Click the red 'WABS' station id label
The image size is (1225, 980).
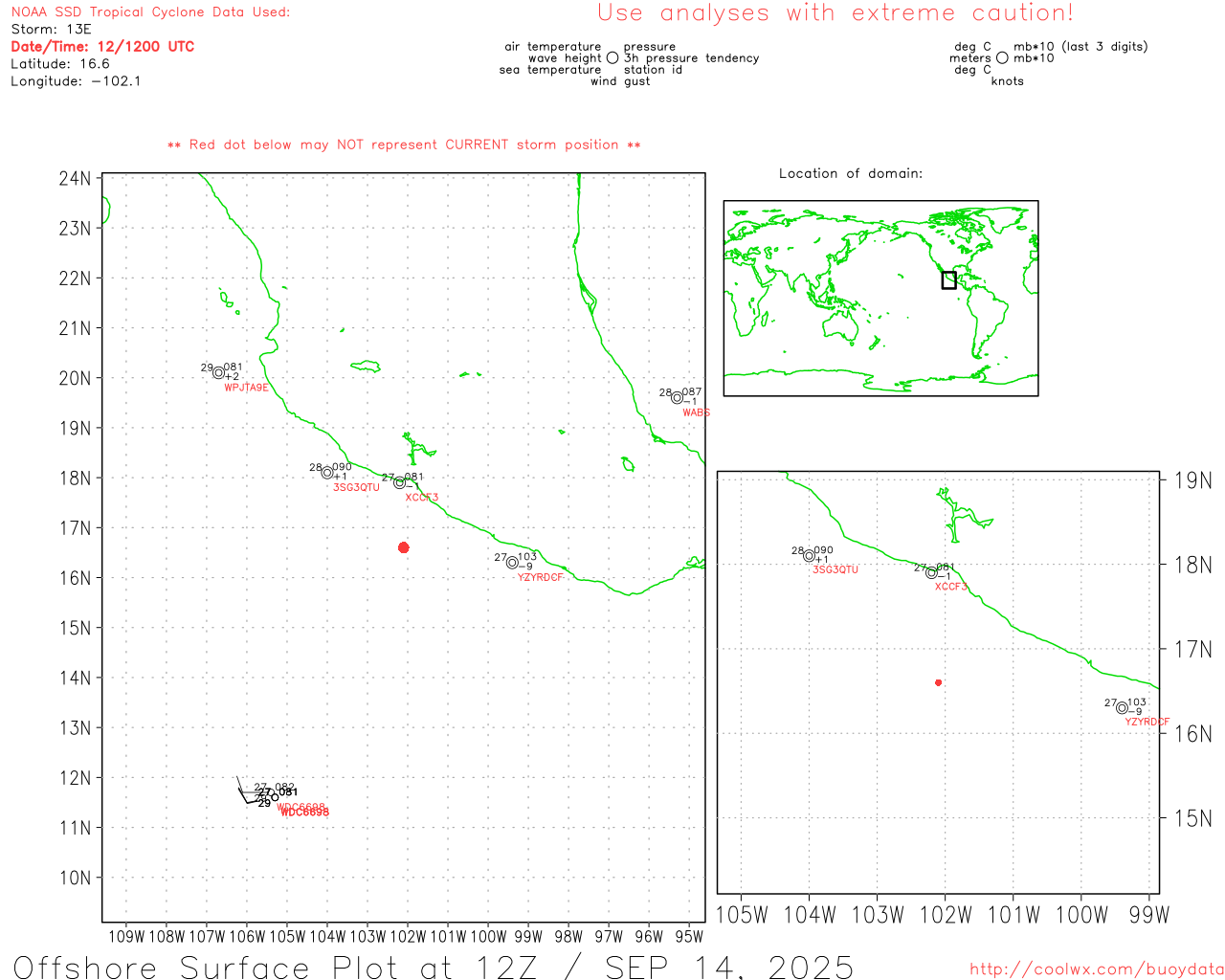(x=697, y=412)
